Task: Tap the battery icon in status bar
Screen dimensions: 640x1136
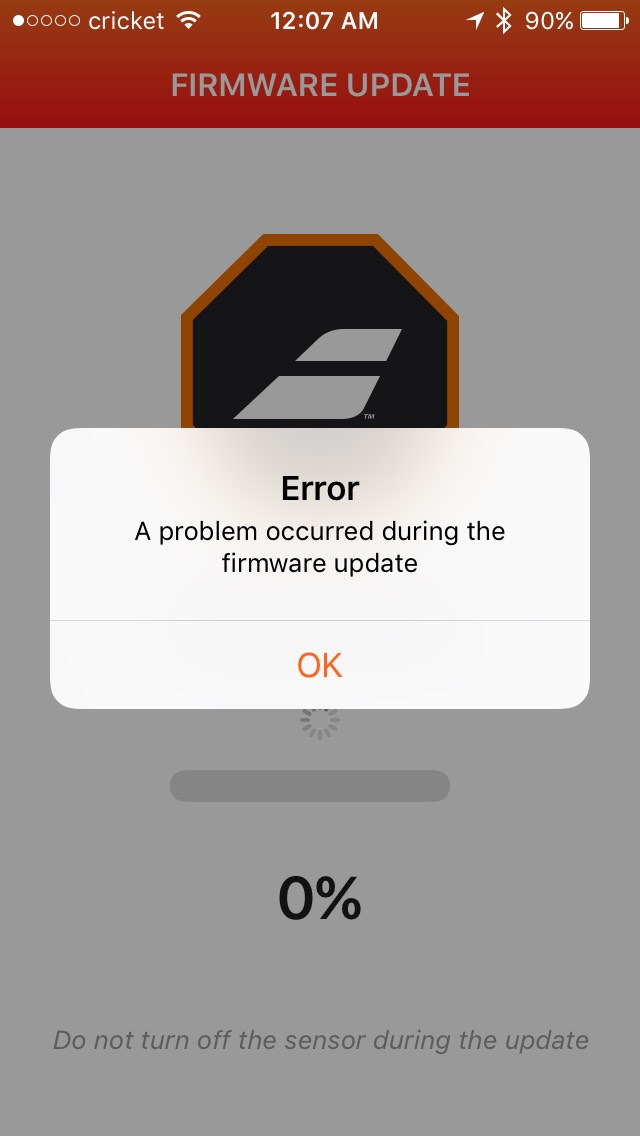Action: point(604,20)
